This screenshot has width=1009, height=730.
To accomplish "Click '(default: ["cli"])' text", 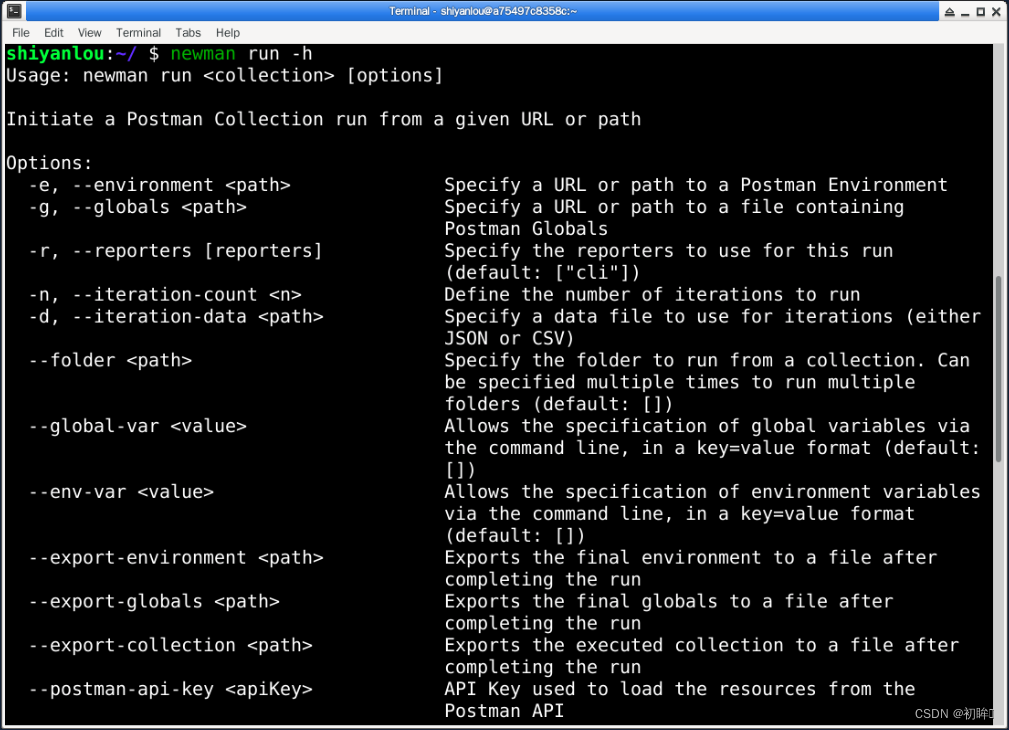I will click(542, 273).
